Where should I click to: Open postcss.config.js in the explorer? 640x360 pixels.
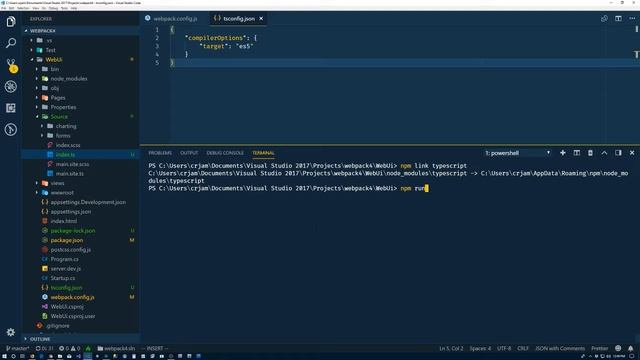pos(80,249)
